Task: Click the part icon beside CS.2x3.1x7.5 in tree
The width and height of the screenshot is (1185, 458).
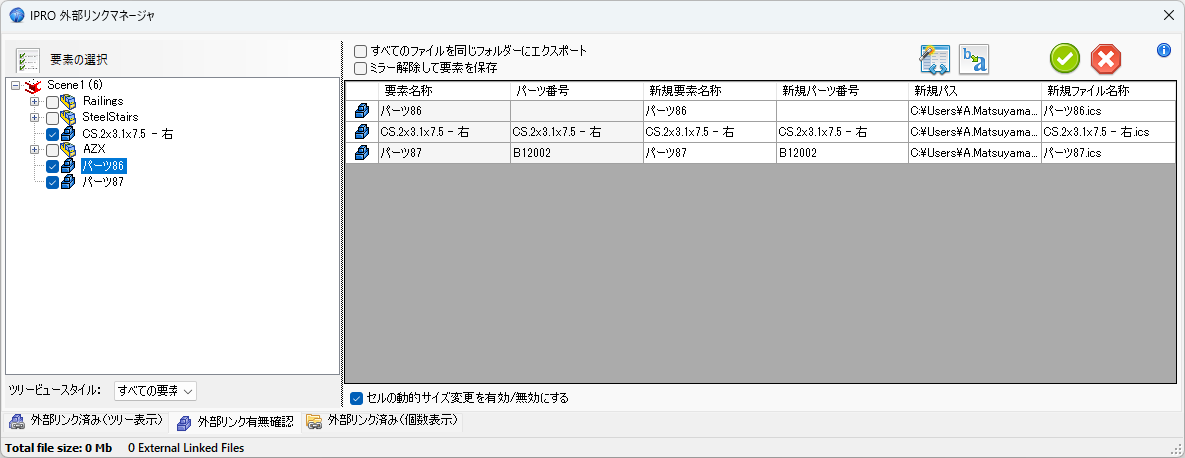Action: click(x=68, y=134)
